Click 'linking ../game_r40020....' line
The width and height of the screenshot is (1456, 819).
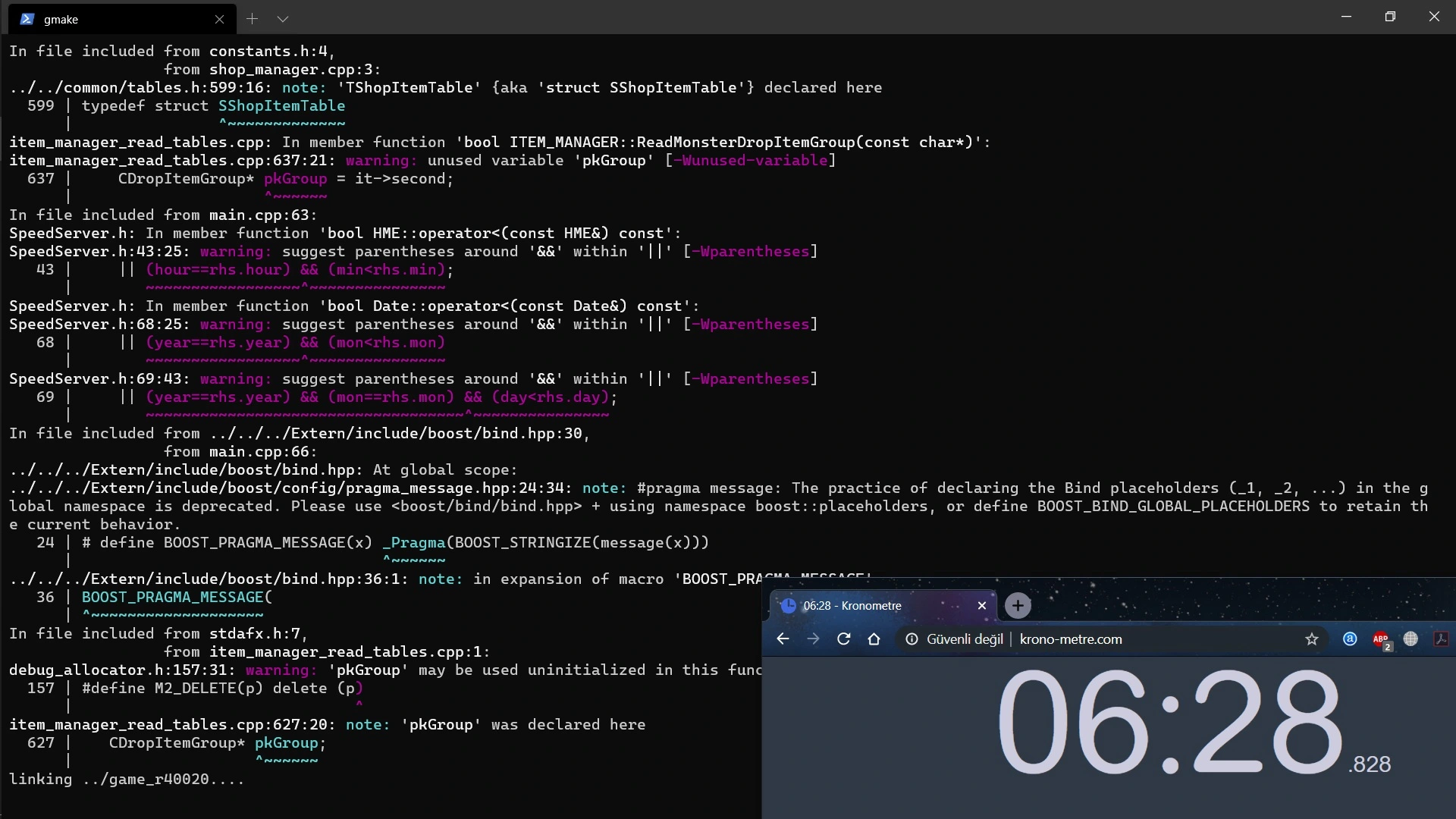click(127, 780)
